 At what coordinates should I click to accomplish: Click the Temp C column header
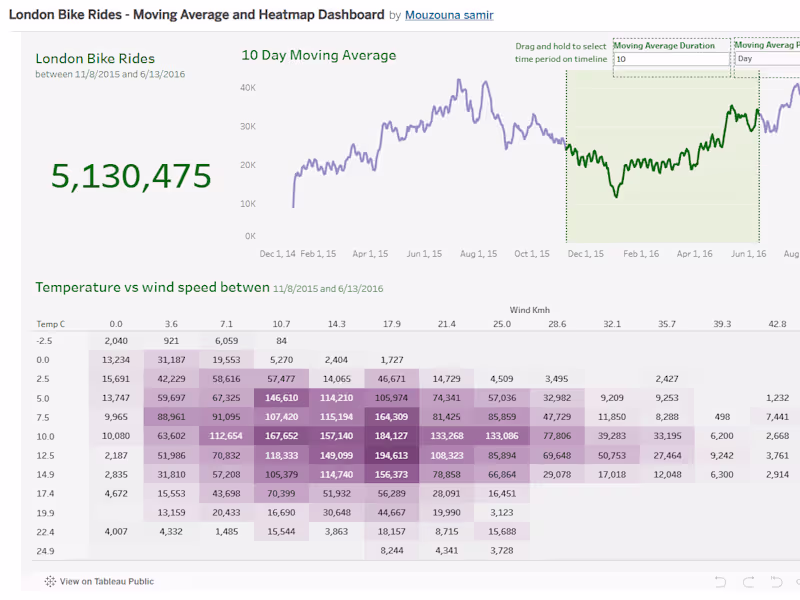point(50,324)
